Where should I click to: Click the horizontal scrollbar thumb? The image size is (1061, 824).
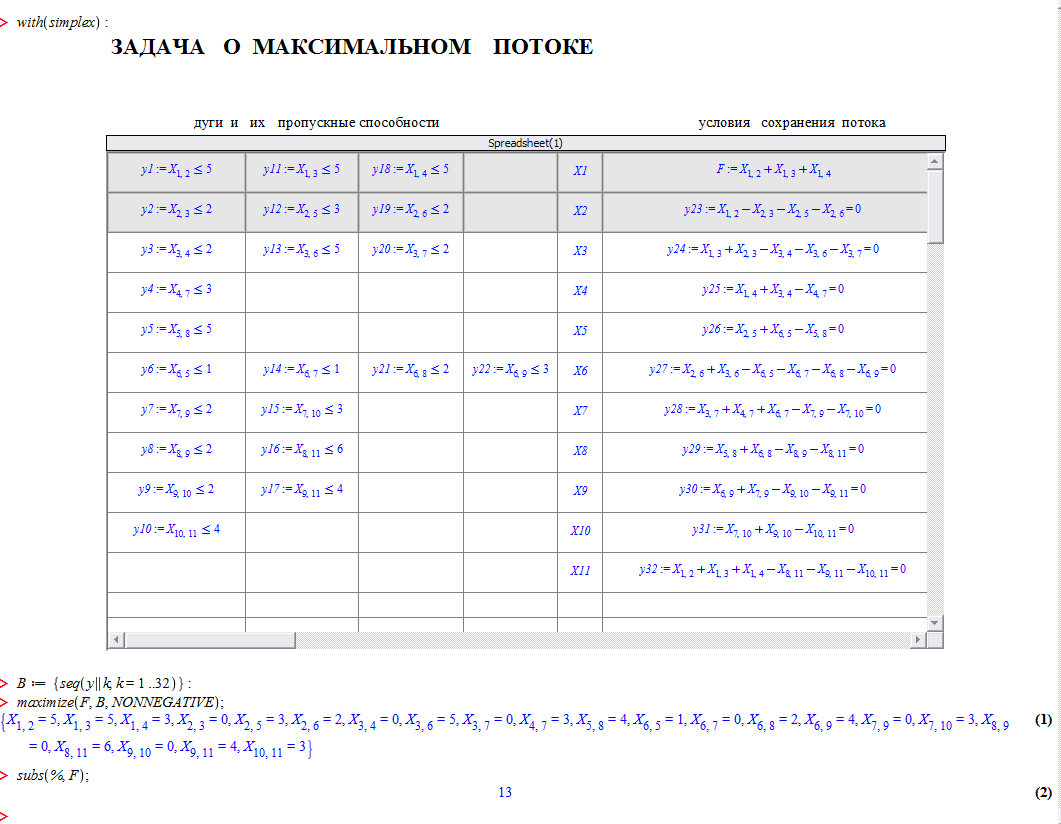pyautogui.click(x=210, y=639)
